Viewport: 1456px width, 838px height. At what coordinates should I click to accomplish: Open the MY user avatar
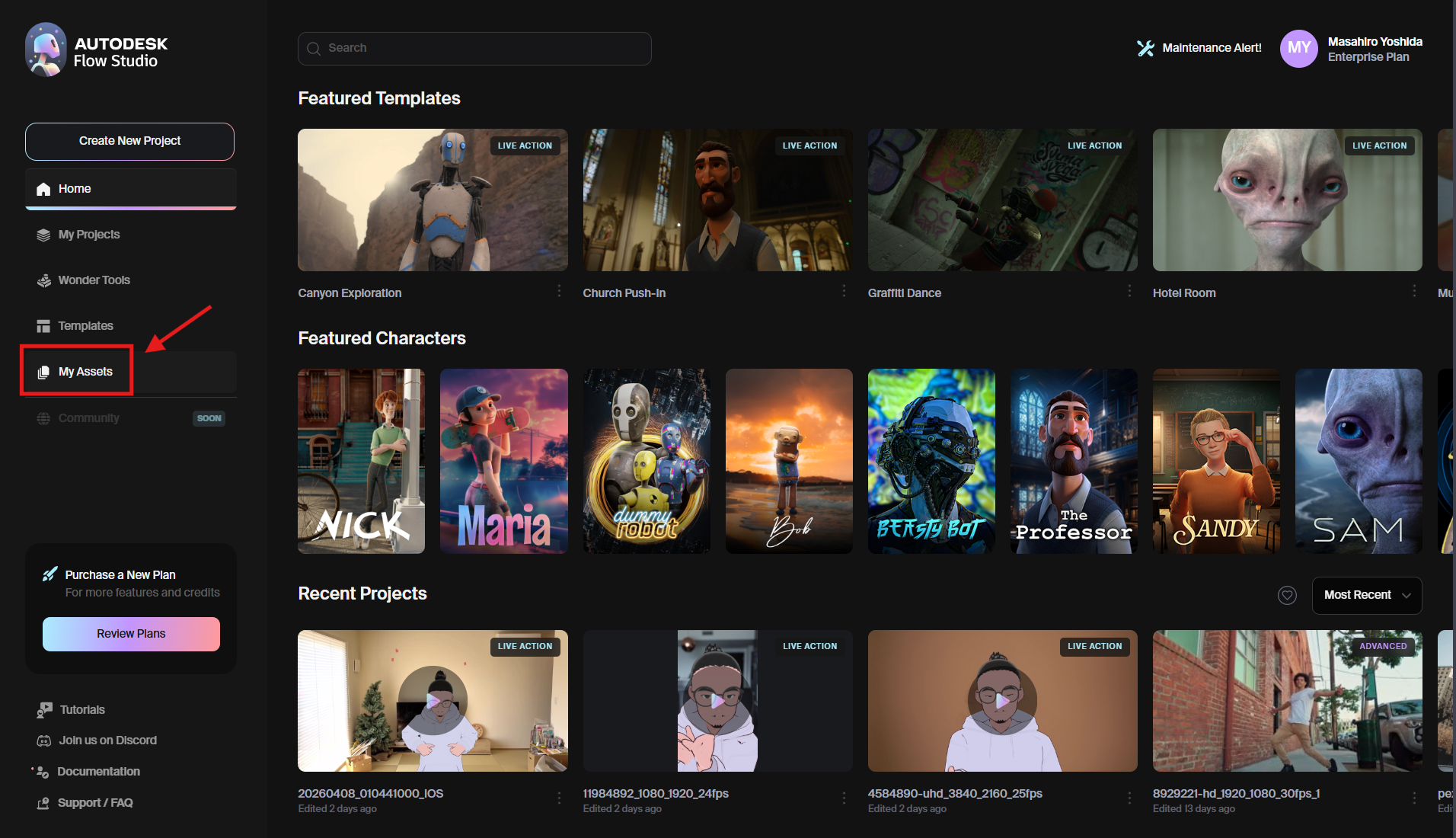pyautogui.click(x=1298, y=49)
